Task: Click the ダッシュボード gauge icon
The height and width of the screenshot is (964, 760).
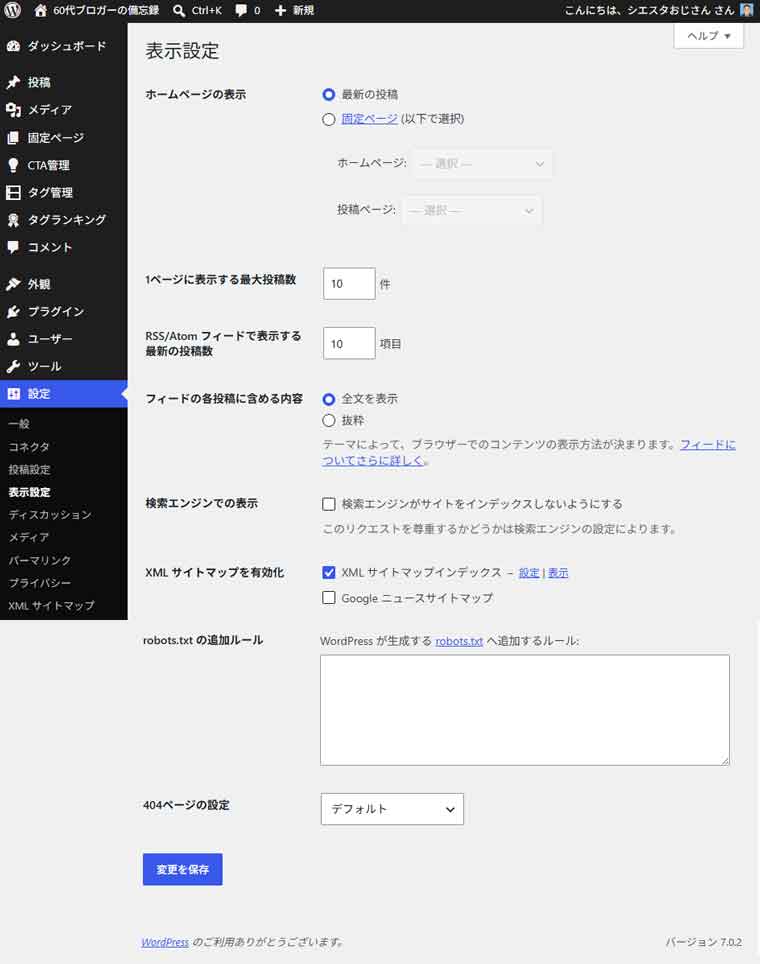Action: (13, 46)
